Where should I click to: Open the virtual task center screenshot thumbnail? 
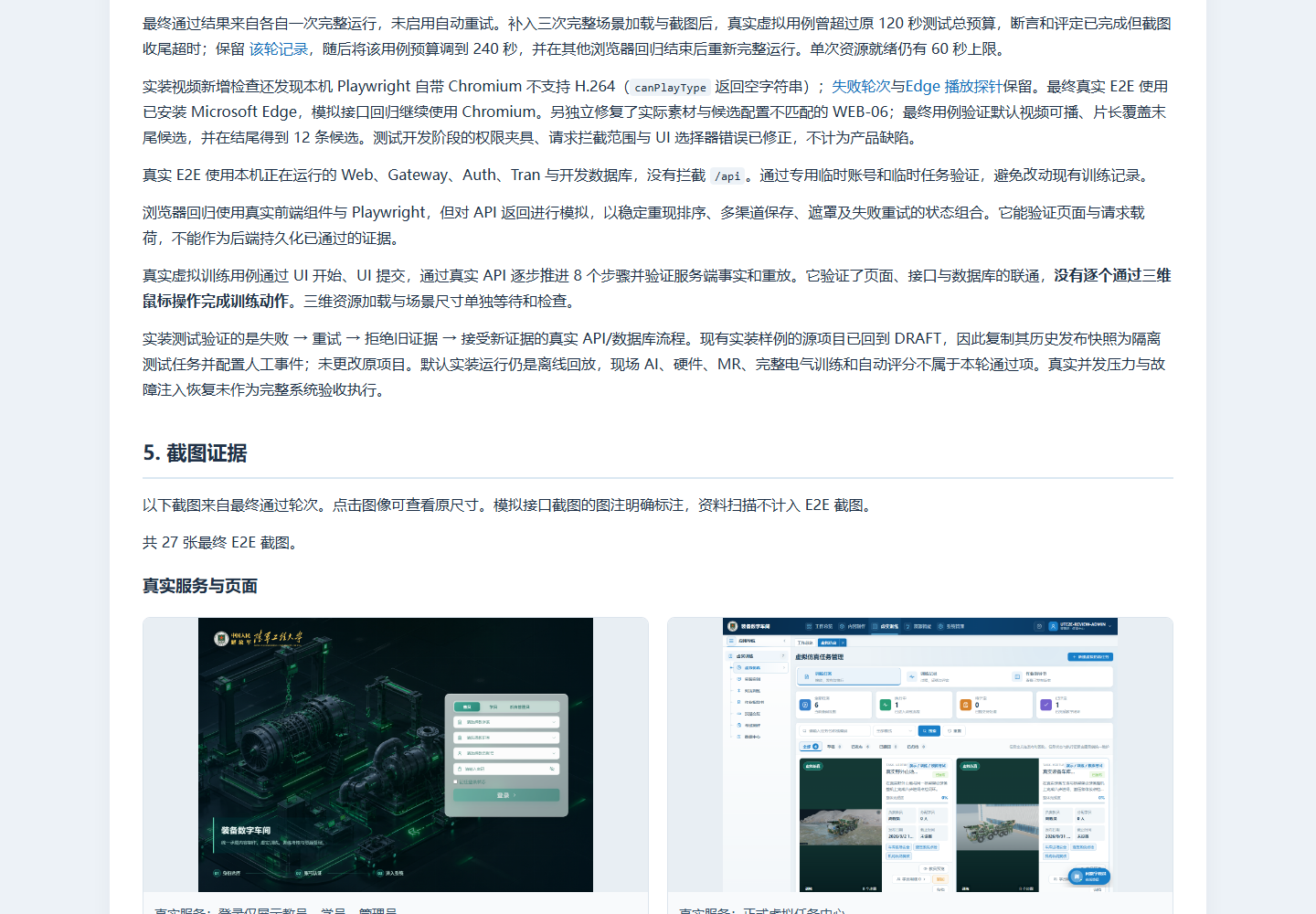pyautogui.click(x=920, y=755)
